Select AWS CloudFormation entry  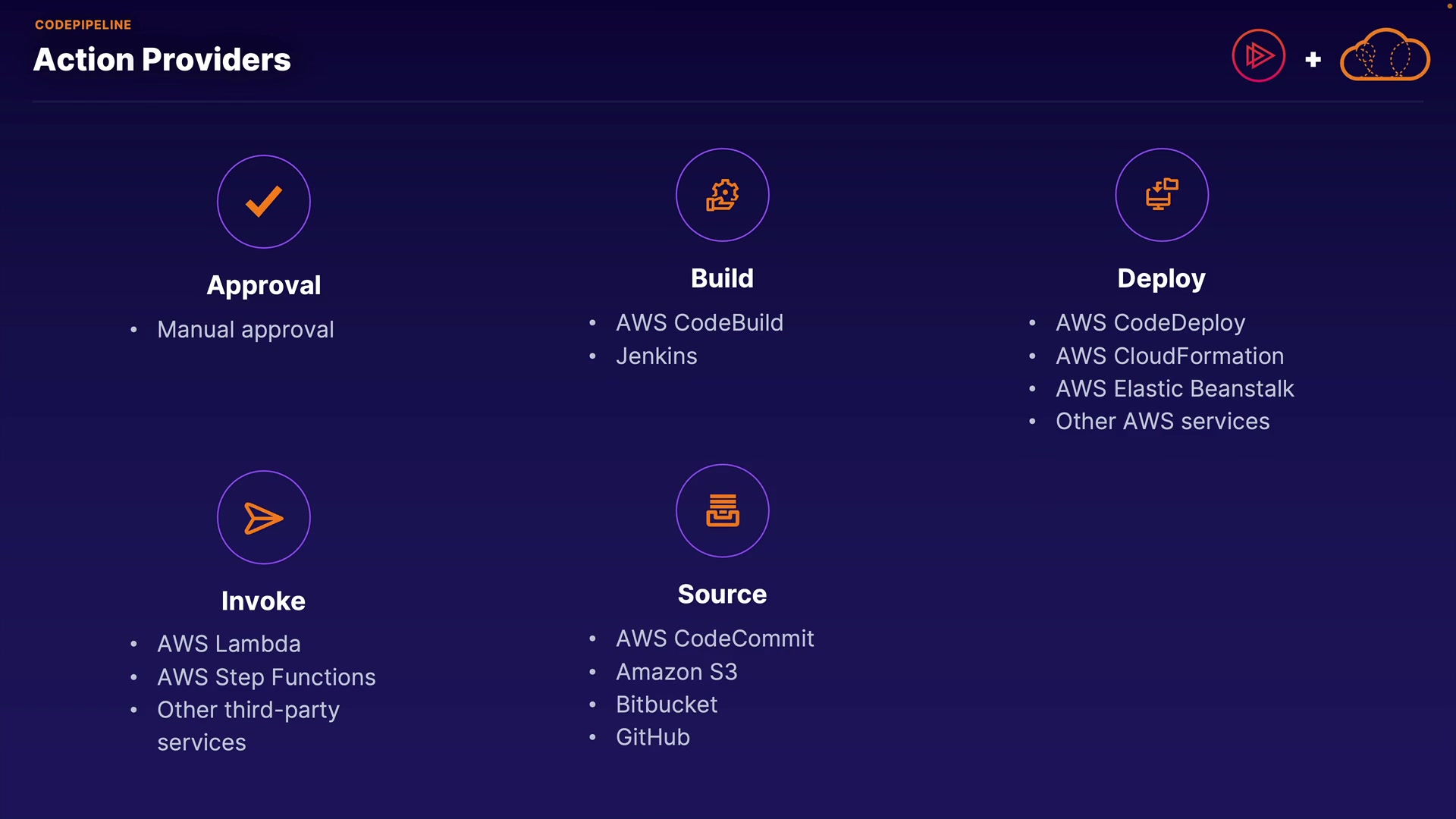point(1169,356)
